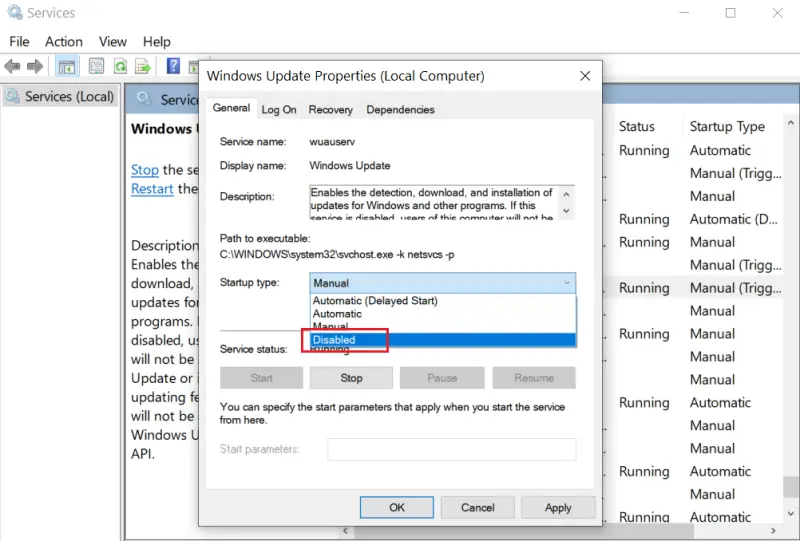Click the Service status label

[x=254, y=349]
